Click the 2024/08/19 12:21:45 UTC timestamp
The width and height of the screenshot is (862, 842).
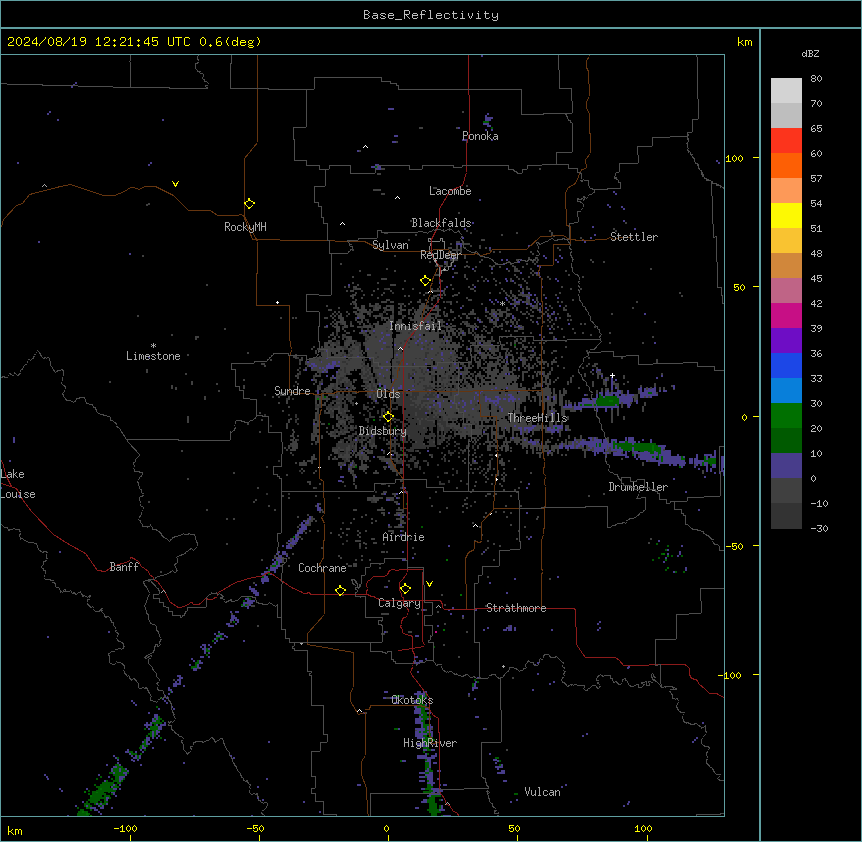pos(99,42)
